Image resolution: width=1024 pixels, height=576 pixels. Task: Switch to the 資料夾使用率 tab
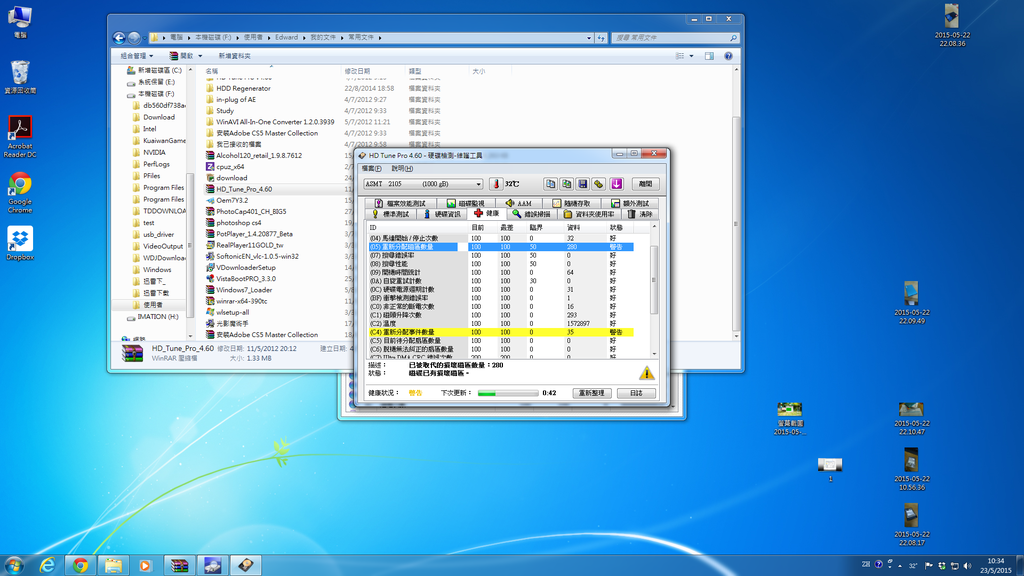(589, 214)
